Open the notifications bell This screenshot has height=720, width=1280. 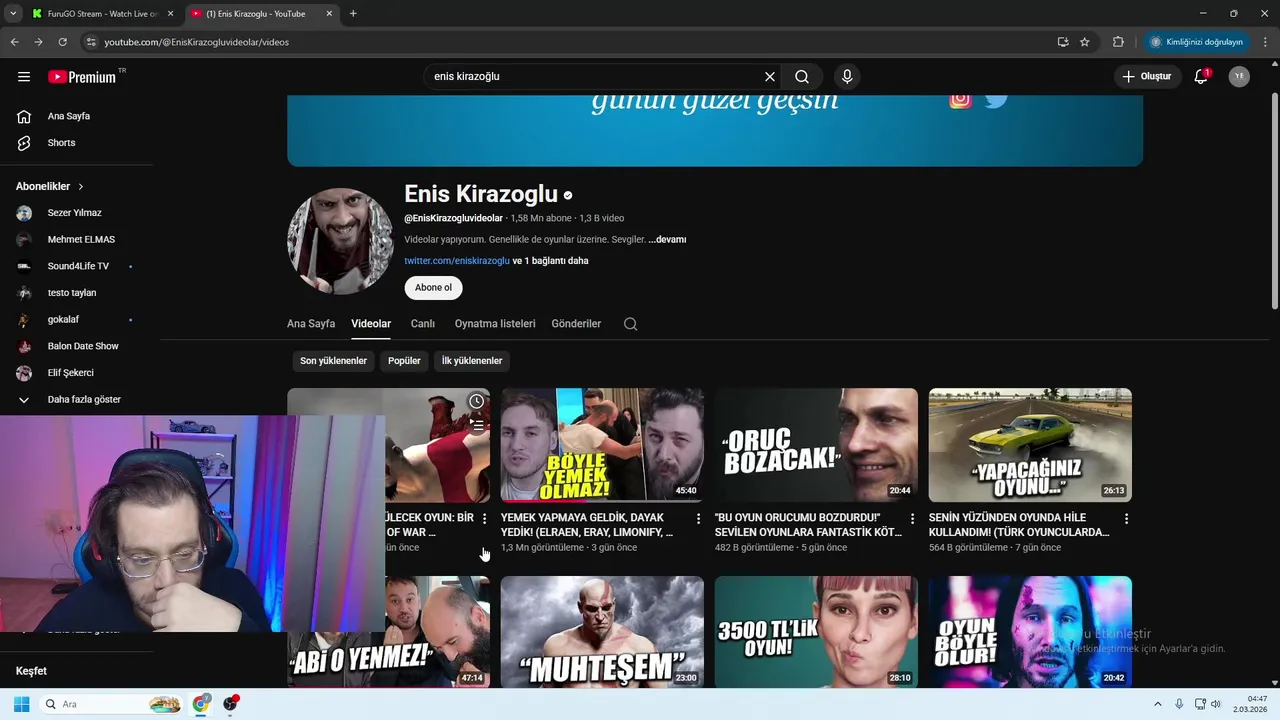pos(1201,76)
